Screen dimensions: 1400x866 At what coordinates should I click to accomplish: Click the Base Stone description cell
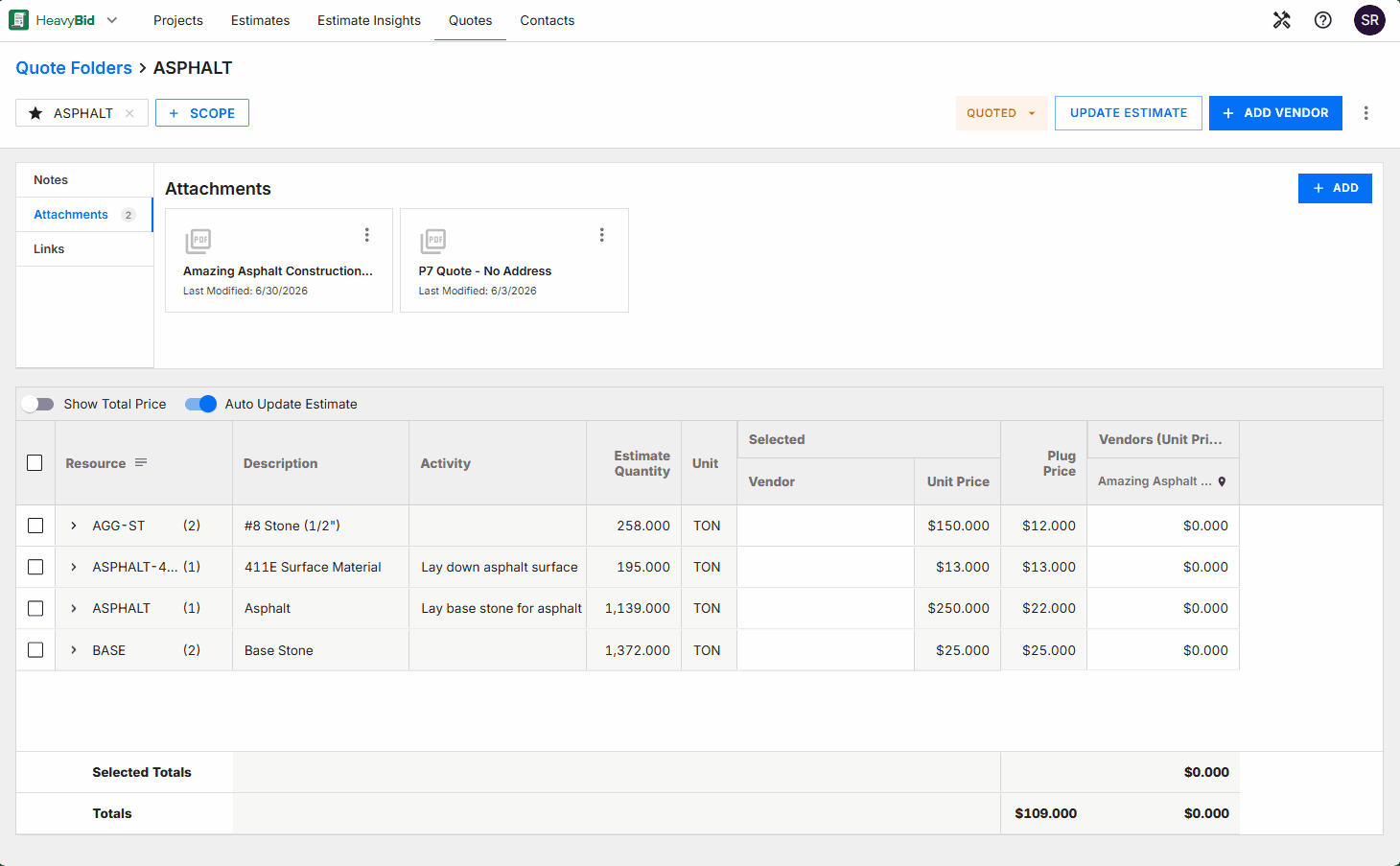click(x=320, y=650)
